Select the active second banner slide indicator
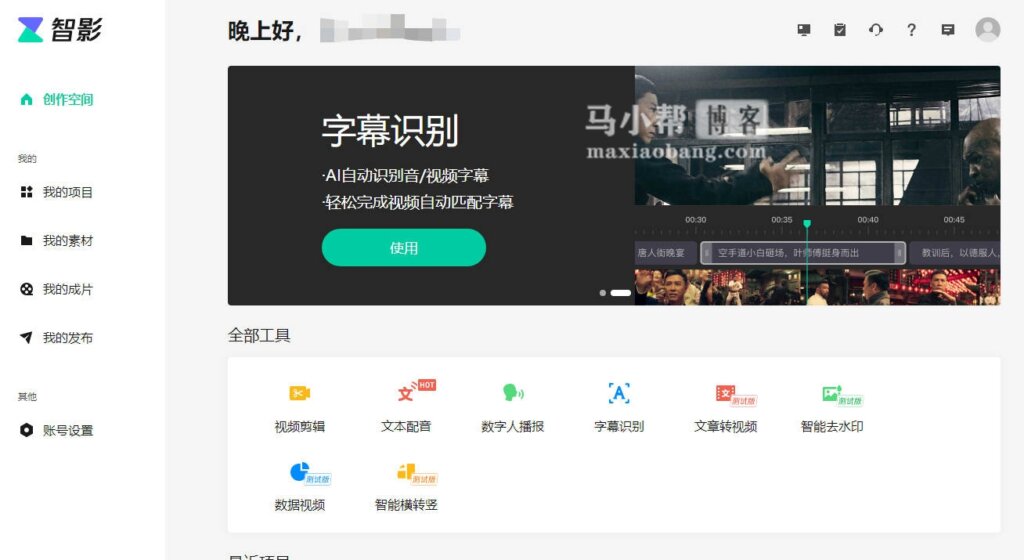 click(x=620, y=293)
